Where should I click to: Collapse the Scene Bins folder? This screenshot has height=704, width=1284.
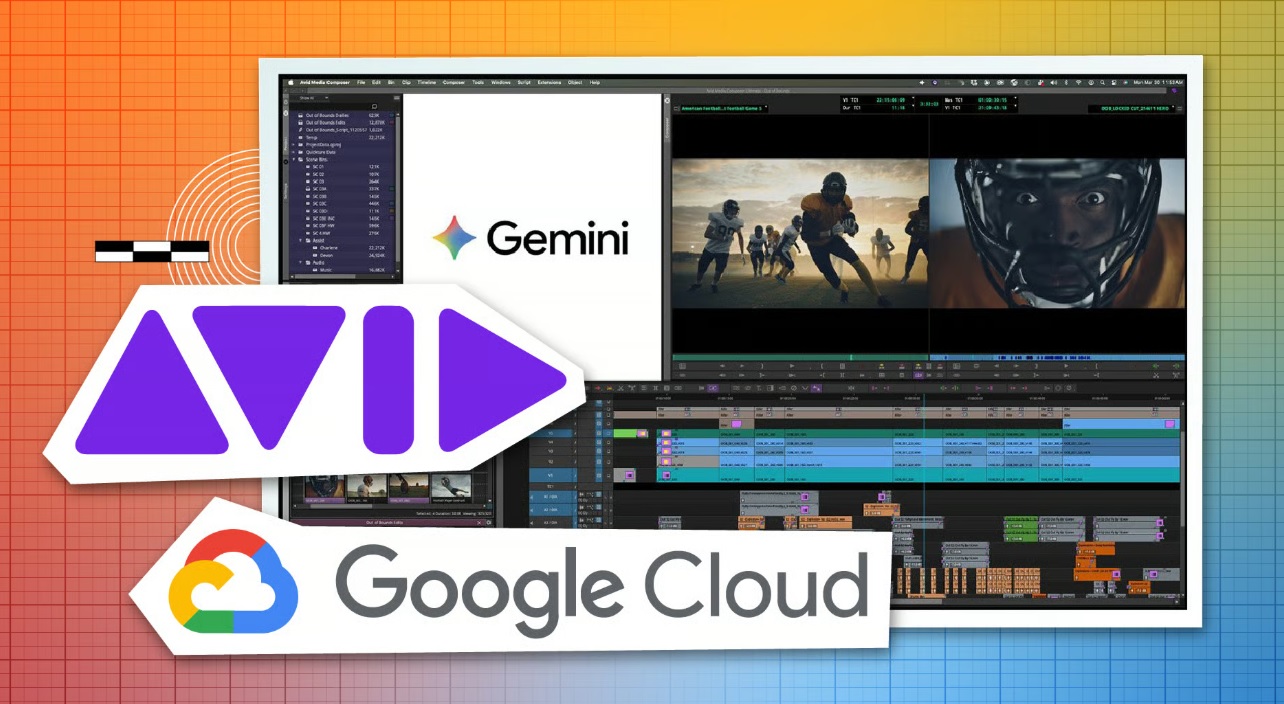294,158
